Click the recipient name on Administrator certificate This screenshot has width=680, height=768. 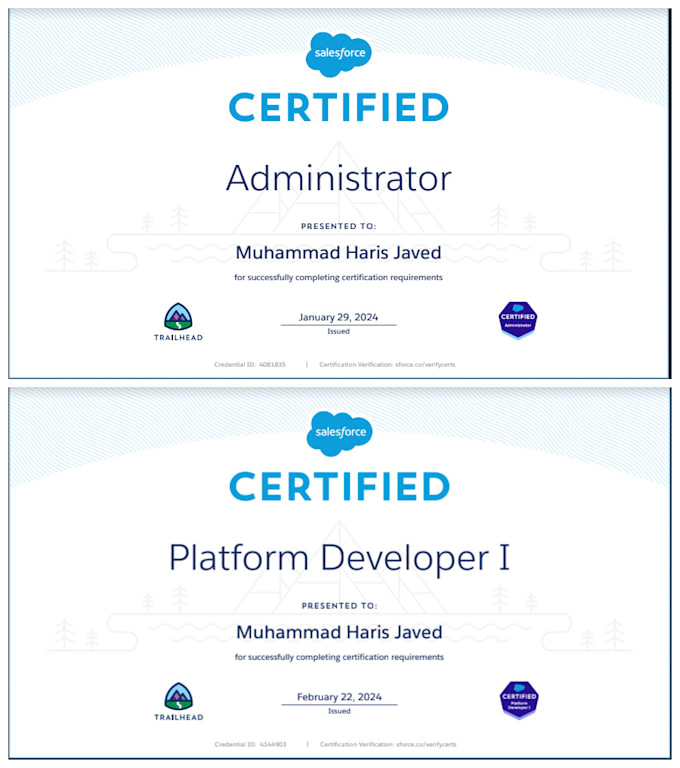(339, 253)
